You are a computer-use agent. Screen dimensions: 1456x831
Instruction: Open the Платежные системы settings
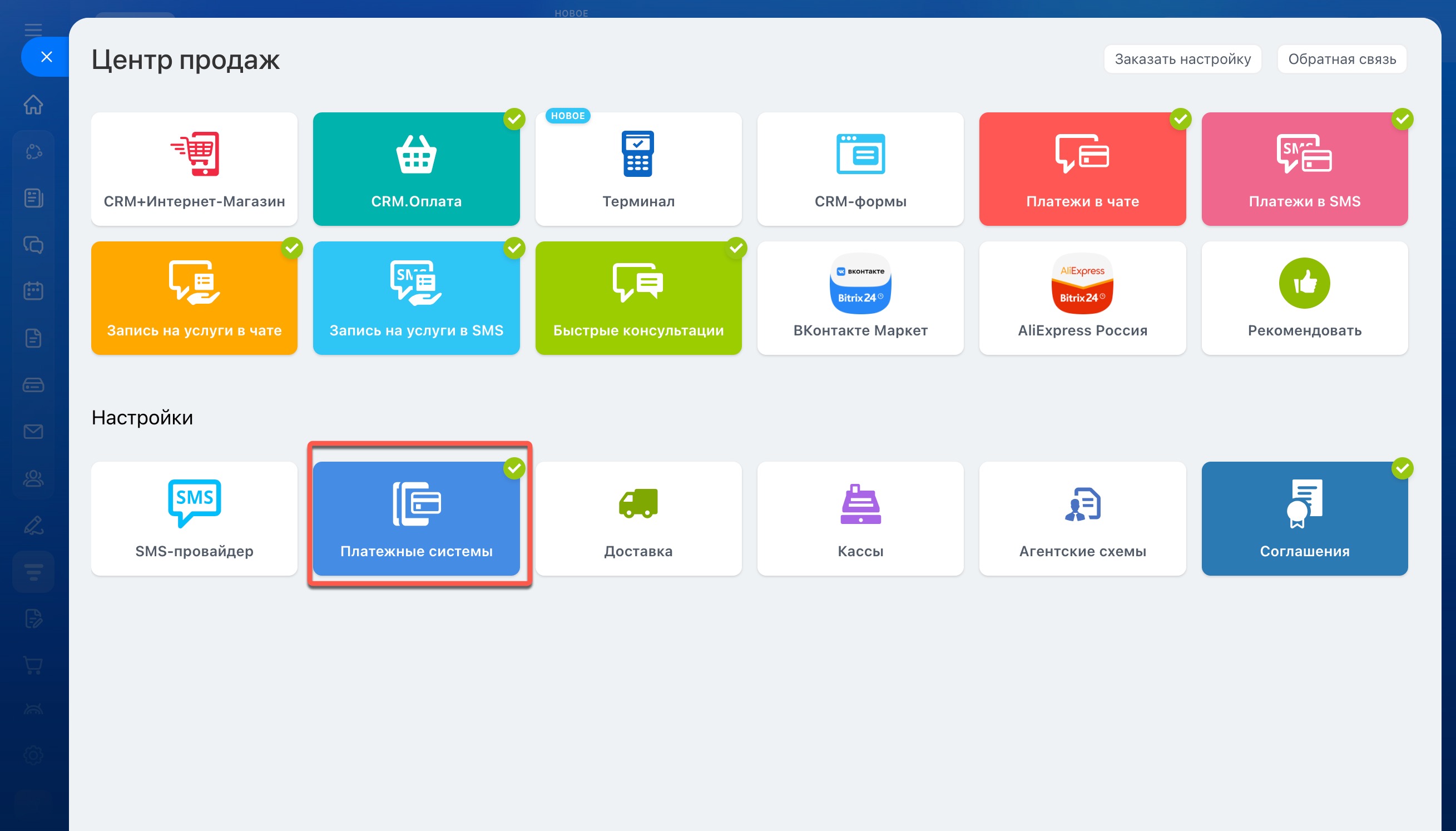[416, 518]
